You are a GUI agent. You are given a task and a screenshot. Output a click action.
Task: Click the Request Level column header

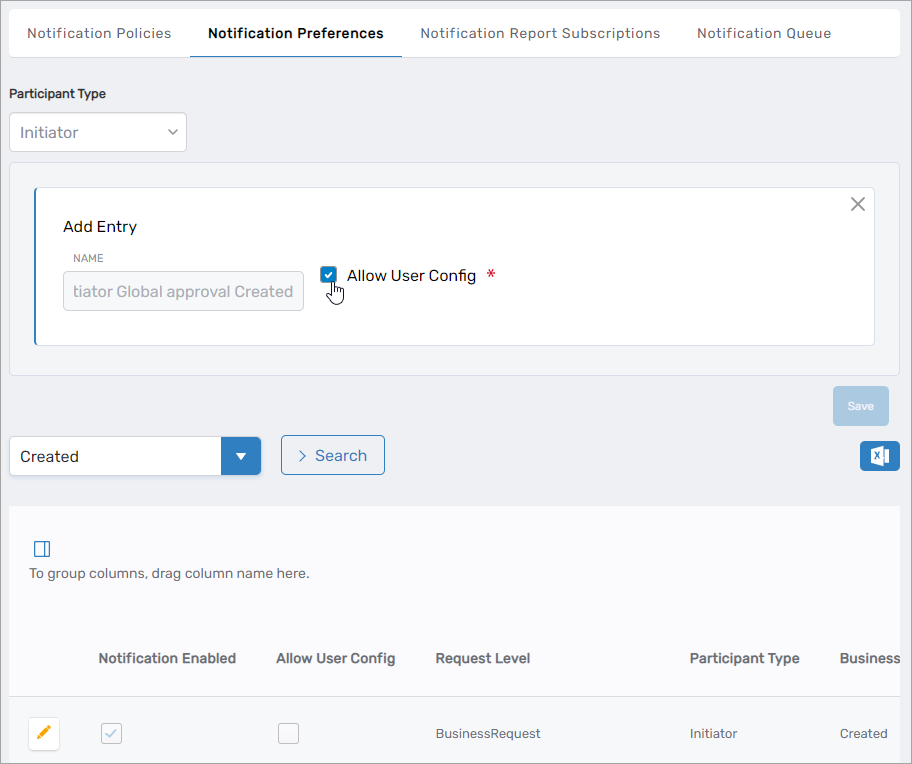click(482, 658)
